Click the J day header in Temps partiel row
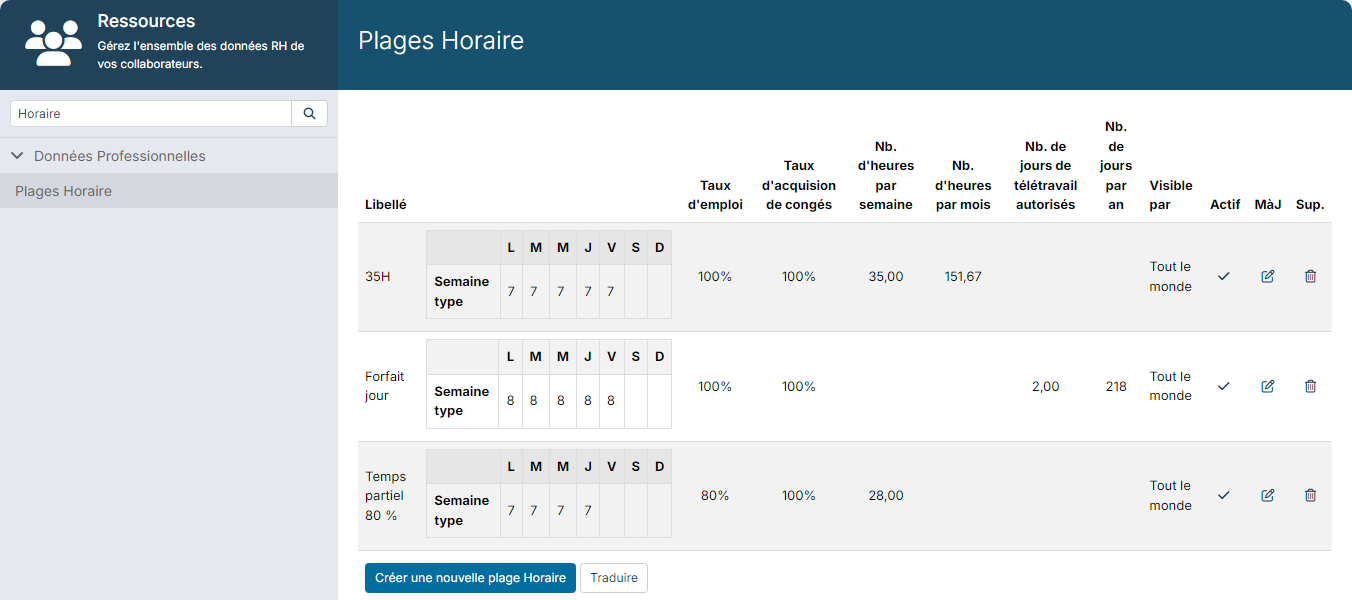This screenshot has height=600, width=1352. (x=588, y=466)
